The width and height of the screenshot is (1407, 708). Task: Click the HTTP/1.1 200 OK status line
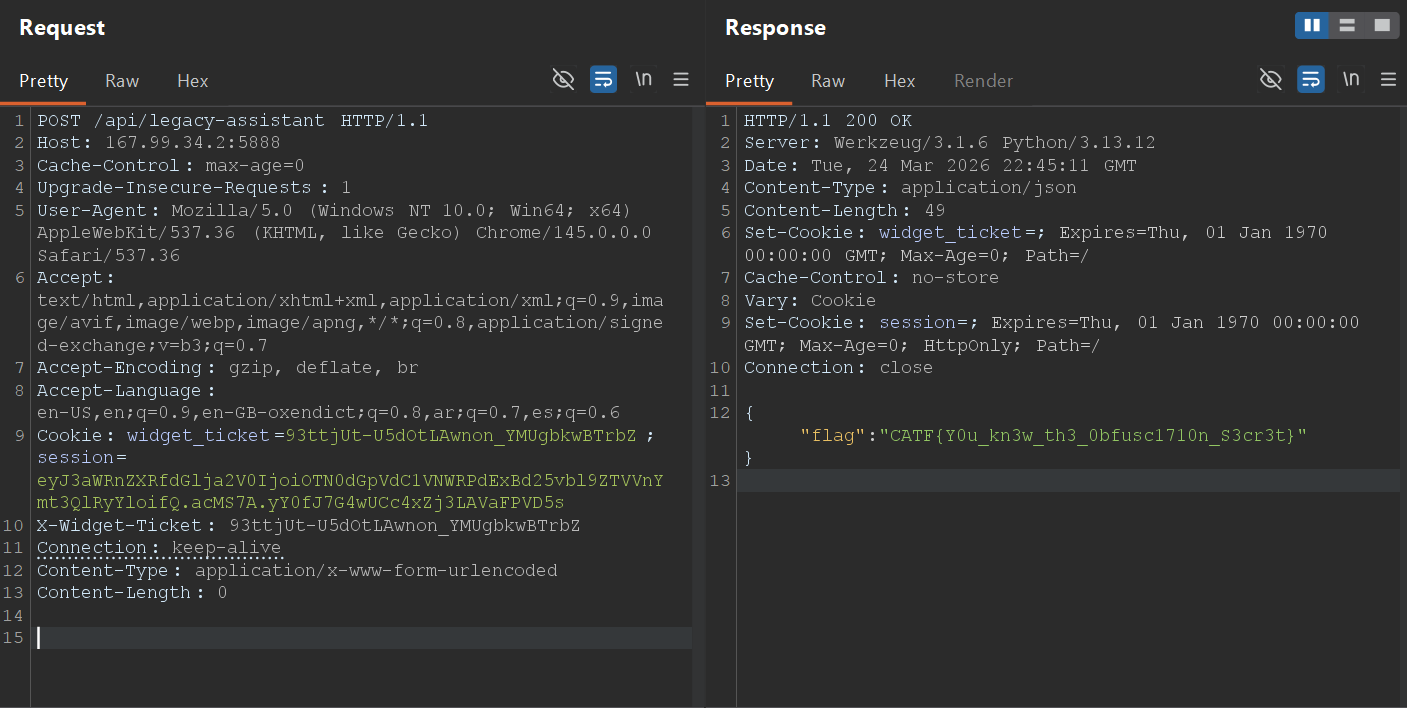[827, 120]
